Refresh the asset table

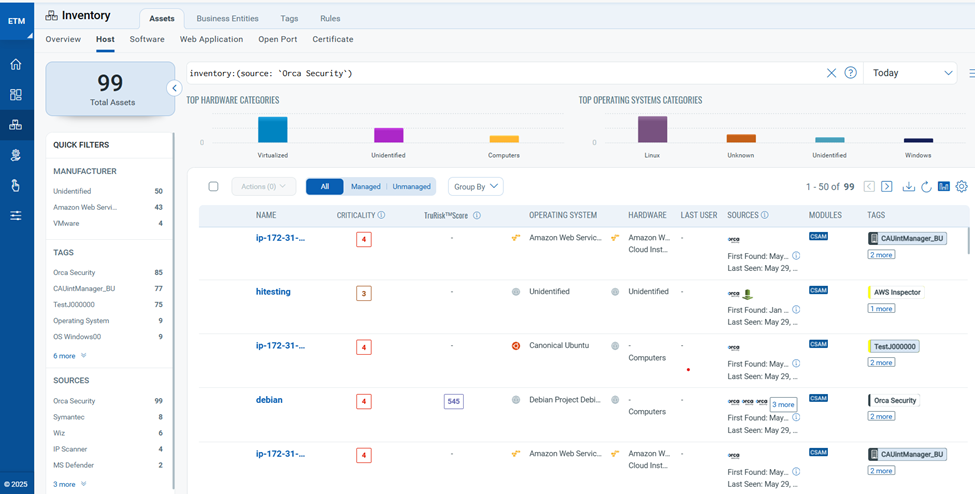point(926,186)
